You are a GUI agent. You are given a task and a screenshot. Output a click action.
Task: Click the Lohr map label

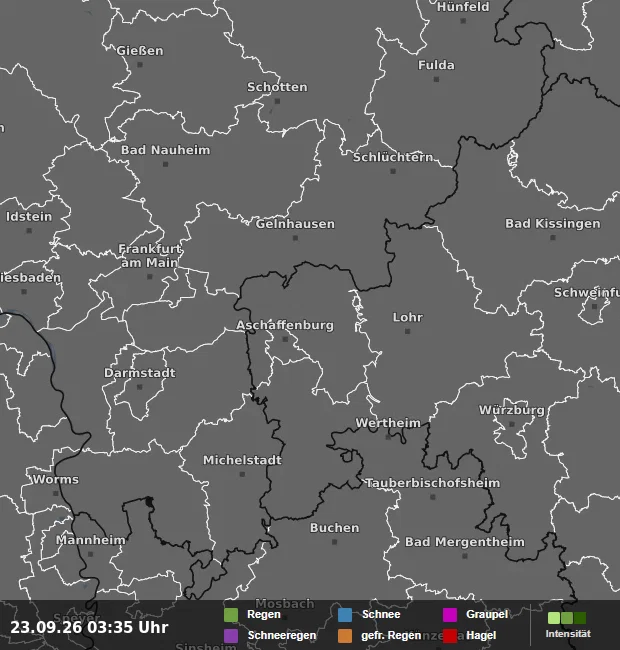(408, 317)
